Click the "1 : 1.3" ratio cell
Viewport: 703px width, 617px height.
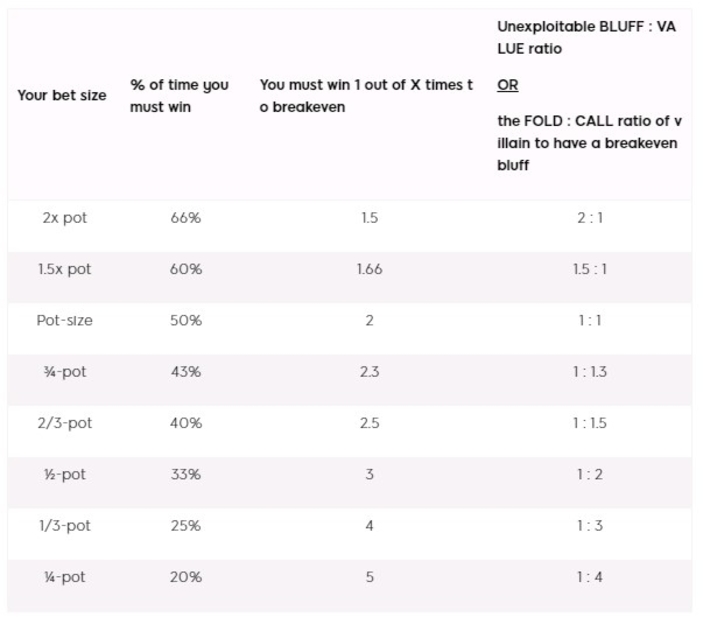(x=590, y=372)
